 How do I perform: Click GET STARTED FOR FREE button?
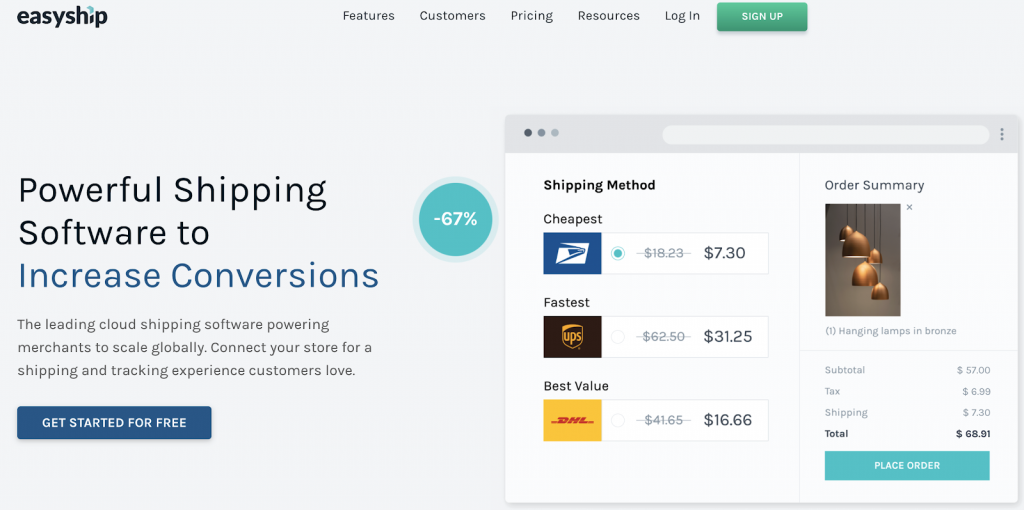click(114, 422)
